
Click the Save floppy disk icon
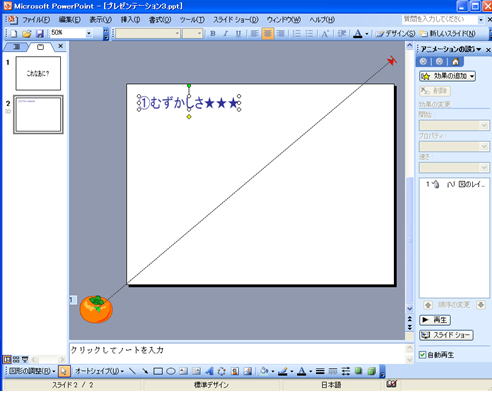tap(40, 33)
